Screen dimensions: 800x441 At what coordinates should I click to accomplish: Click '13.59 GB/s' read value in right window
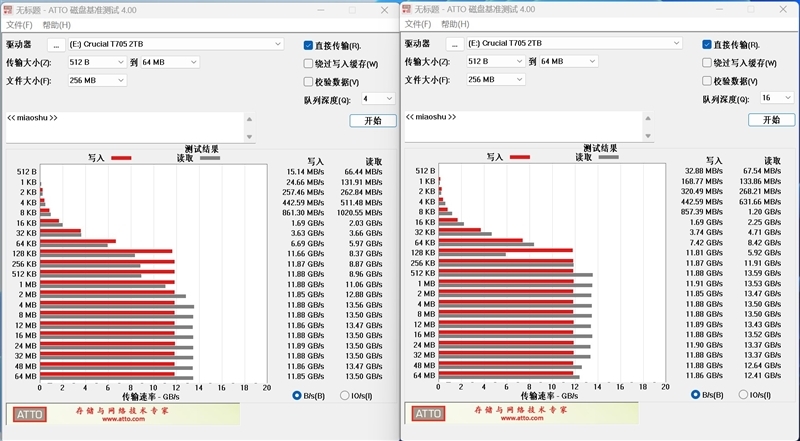pos(762,273)
